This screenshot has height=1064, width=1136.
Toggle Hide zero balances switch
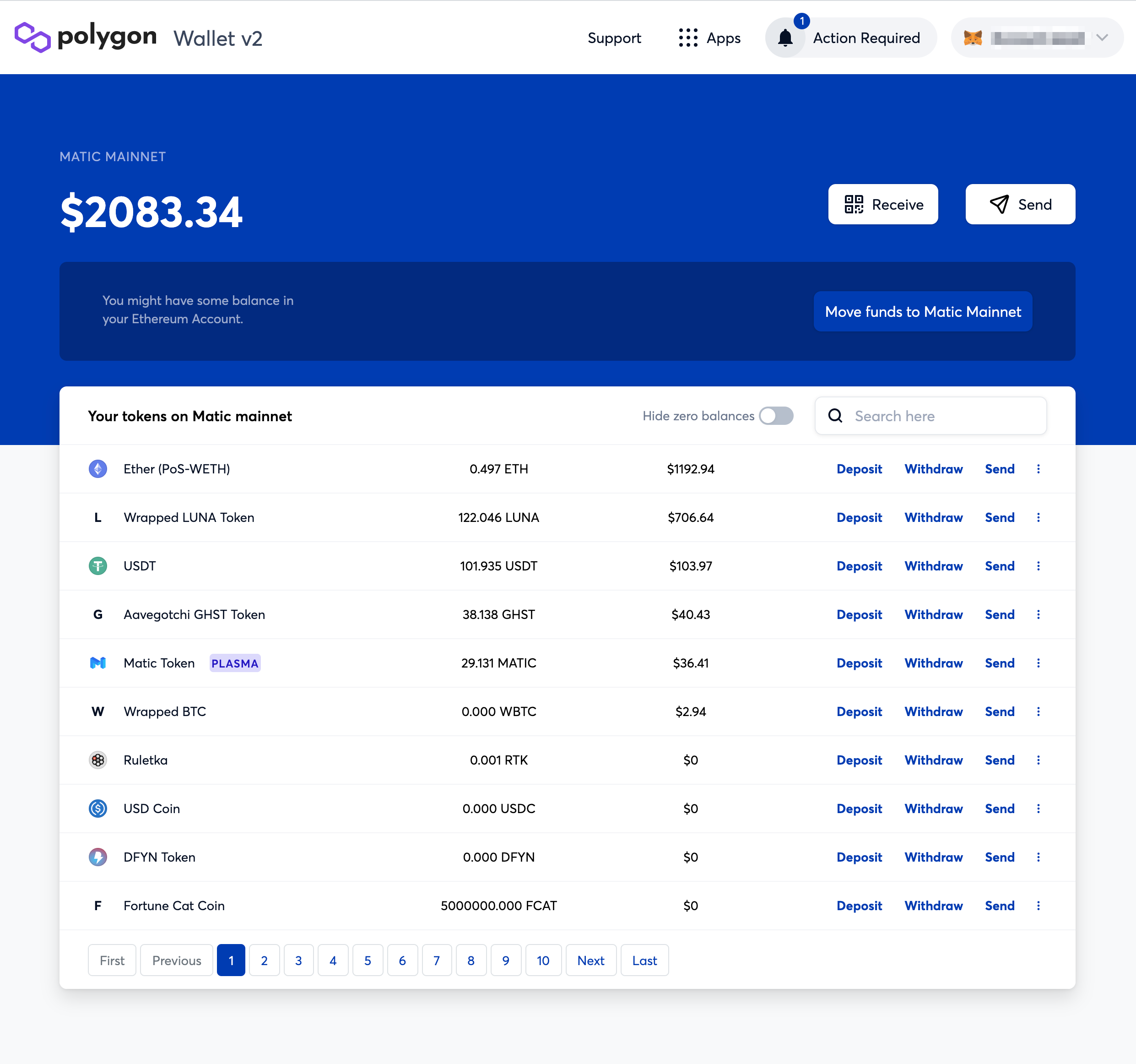coord(776,416)
